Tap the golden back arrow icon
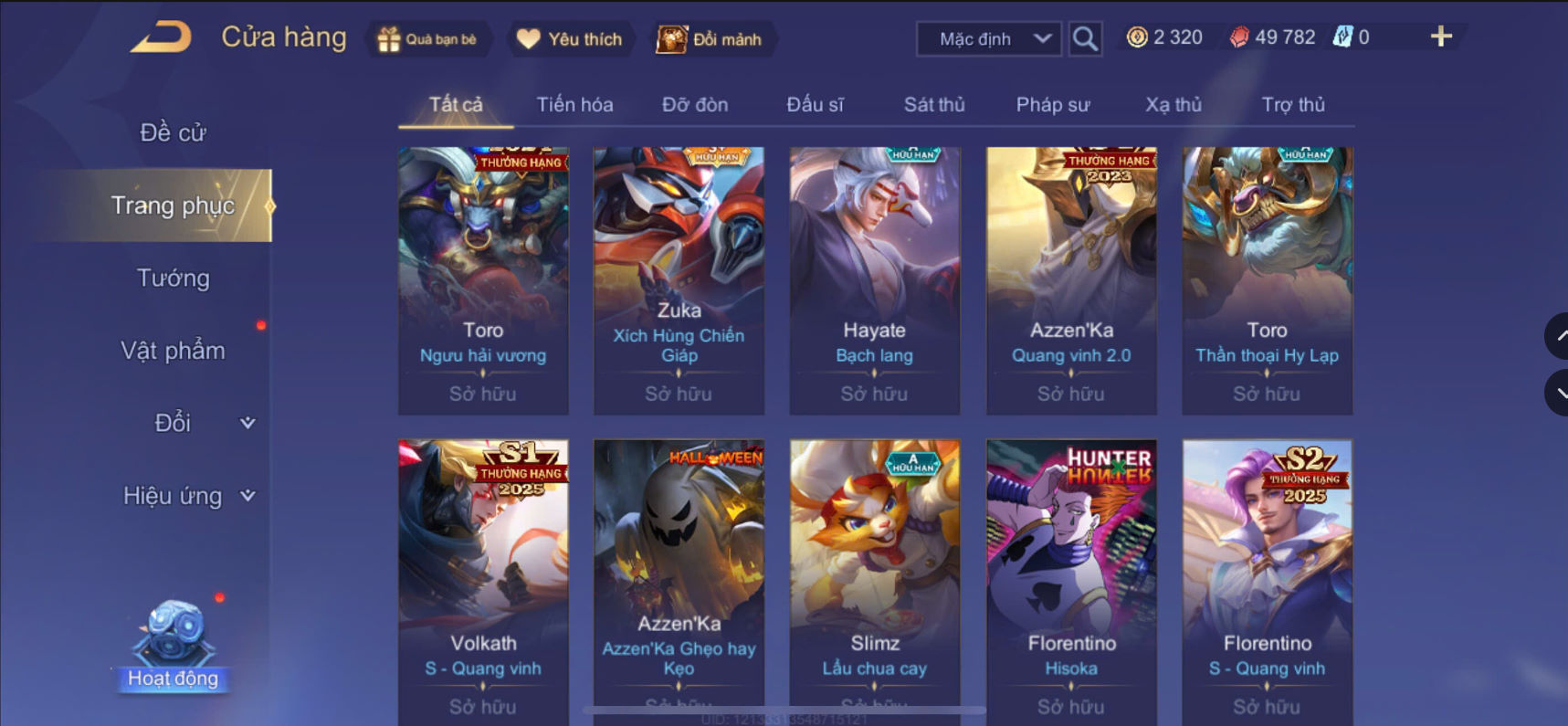The image size is (1568, 726). click(162, 37)
